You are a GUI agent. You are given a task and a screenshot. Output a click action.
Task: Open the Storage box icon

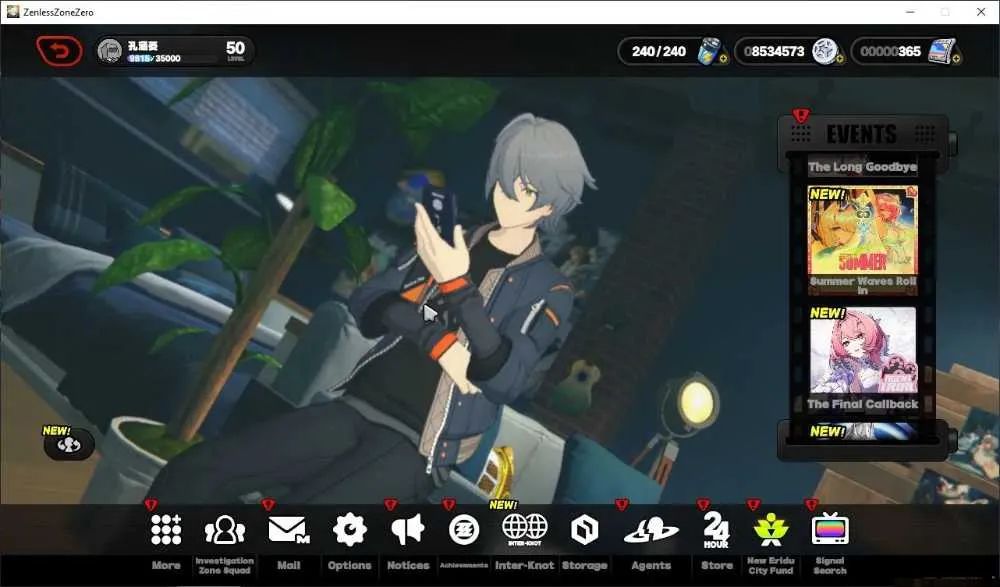[584, 530]
